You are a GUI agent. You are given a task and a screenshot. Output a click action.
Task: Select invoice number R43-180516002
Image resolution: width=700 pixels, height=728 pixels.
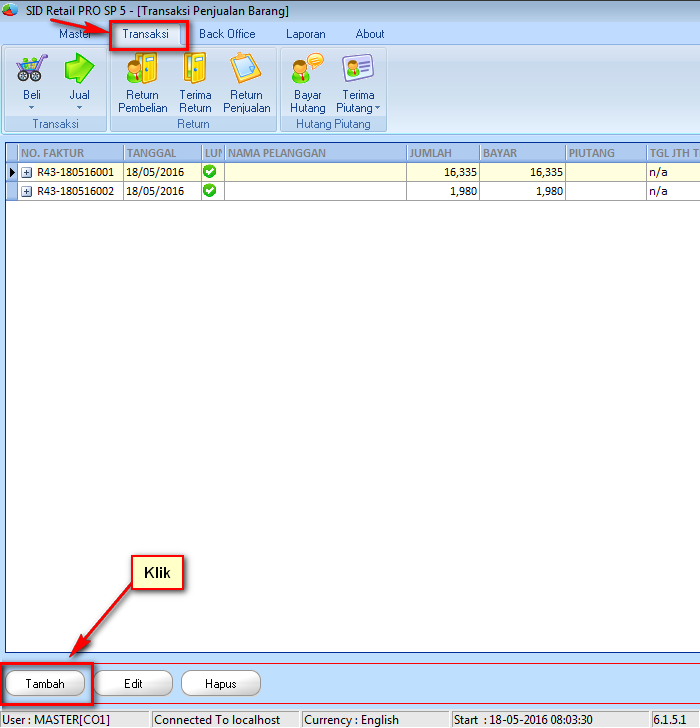click(x=75, y=191)
